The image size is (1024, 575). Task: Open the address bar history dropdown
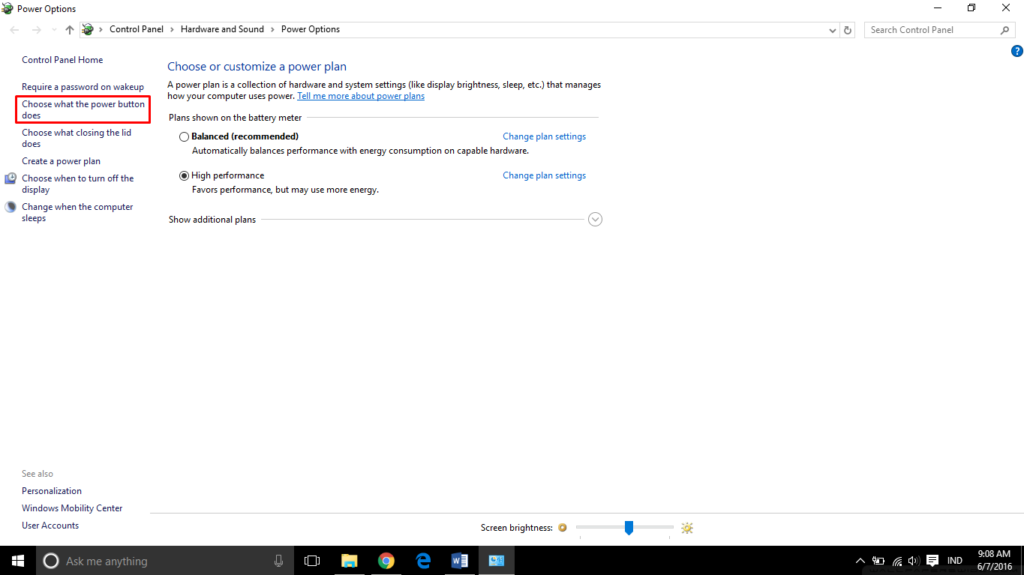coord(832,30)
